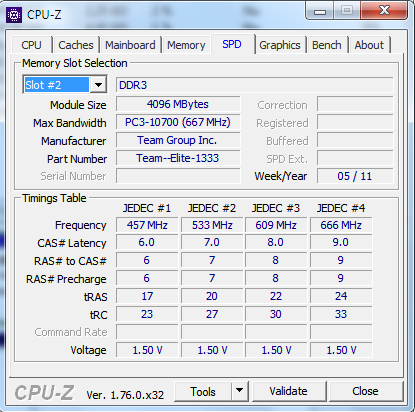The image size is (415, 412).
Task: Close the window with the red X
Action: tap(384, 11)
